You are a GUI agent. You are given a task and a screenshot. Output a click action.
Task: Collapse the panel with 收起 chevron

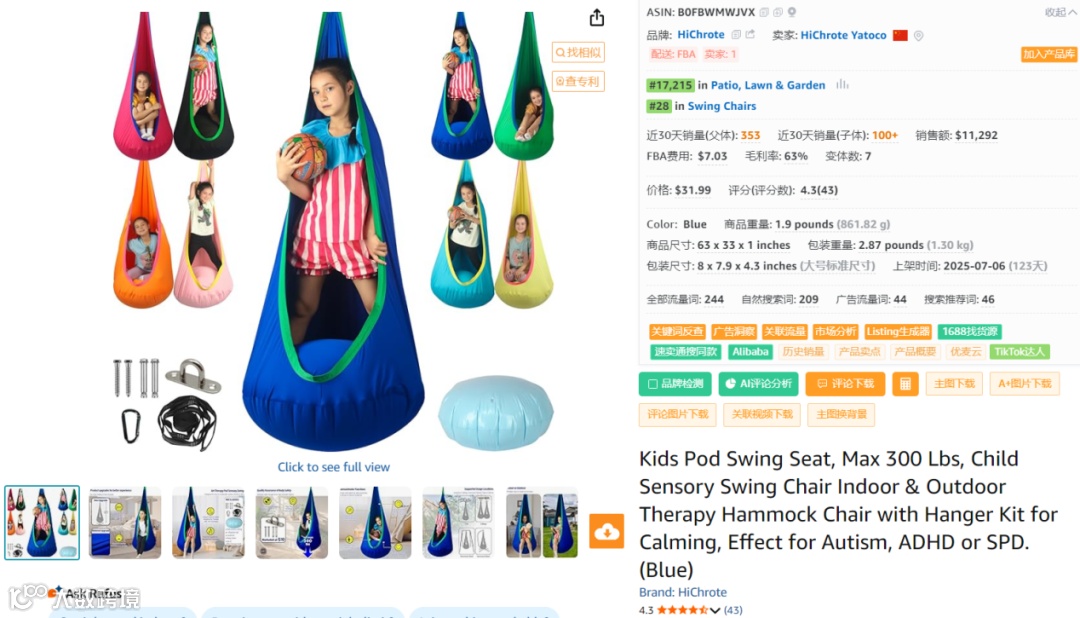[1060, 12]
